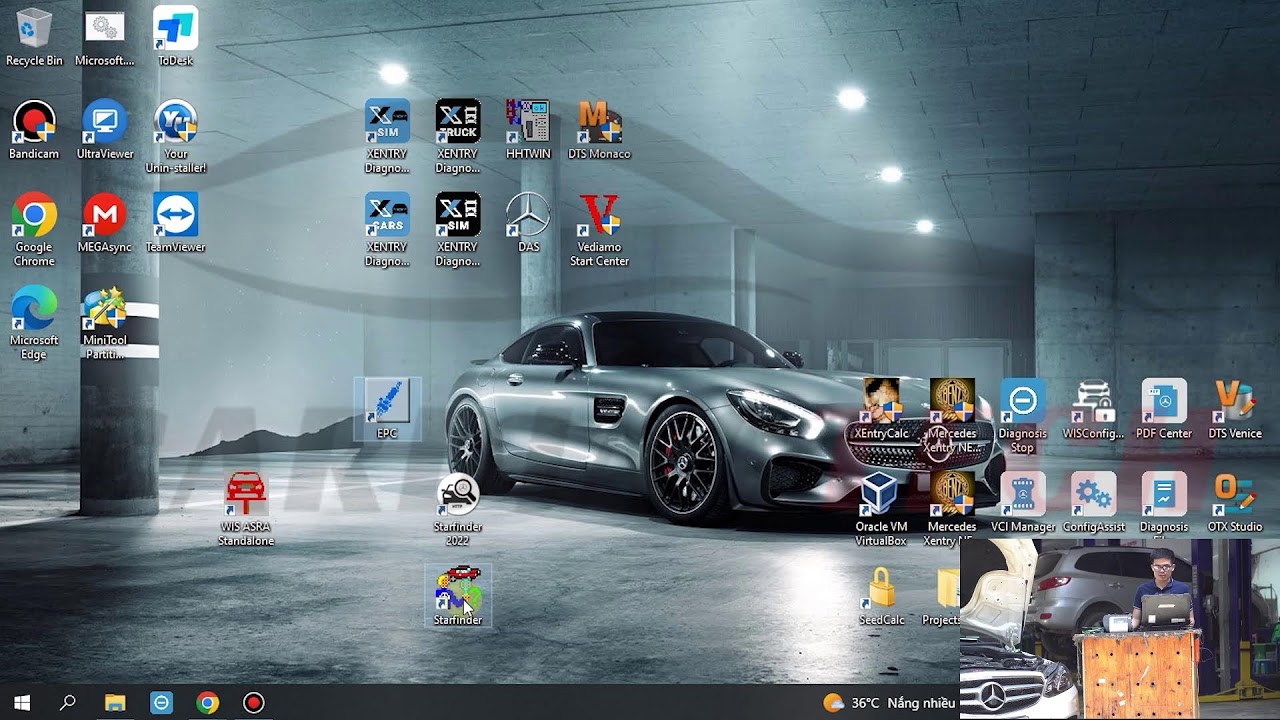Launch the DAS Mercedes star icon
Screen dimensions: 1280x720
528,216
